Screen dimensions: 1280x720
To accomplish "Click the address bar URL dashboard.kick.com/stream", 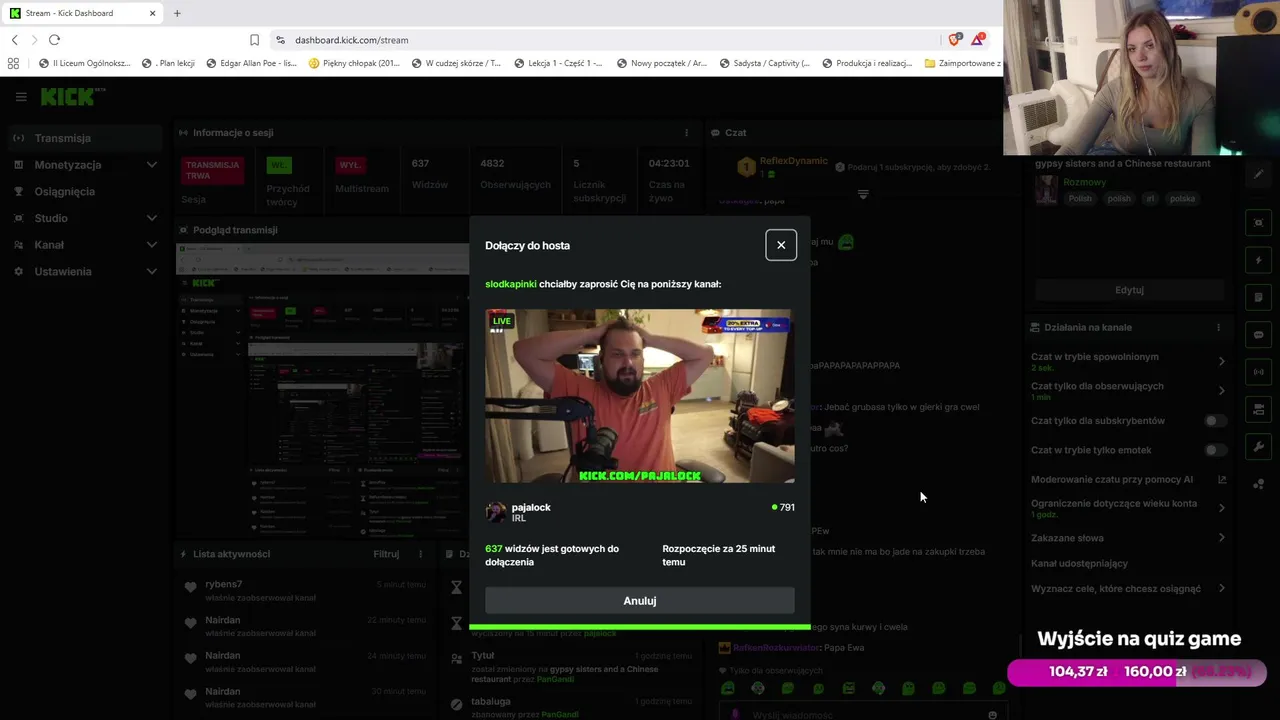I will [352, 40].
